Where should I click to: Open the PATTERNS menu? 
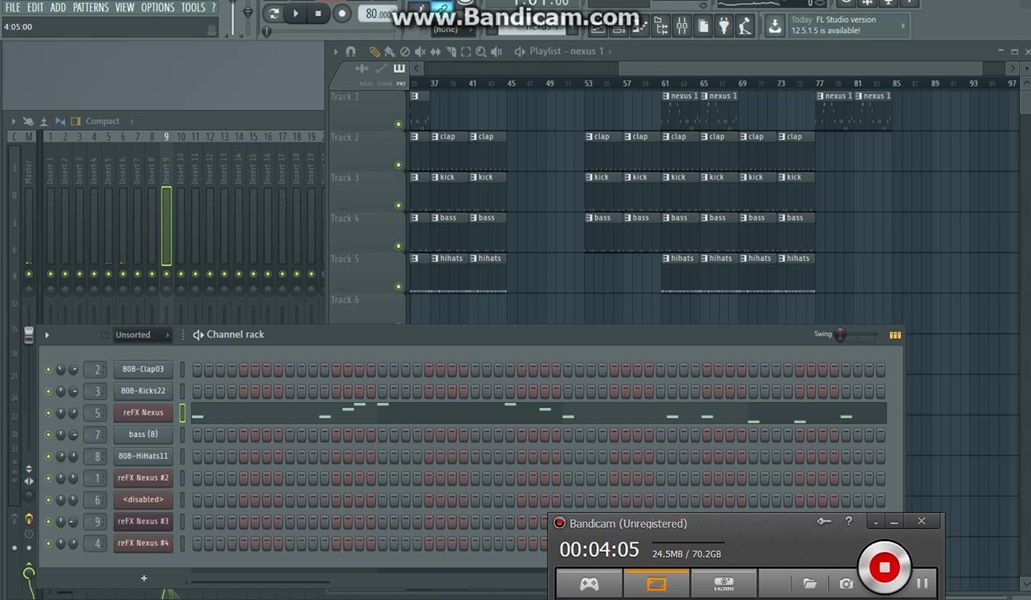(91, 7)
